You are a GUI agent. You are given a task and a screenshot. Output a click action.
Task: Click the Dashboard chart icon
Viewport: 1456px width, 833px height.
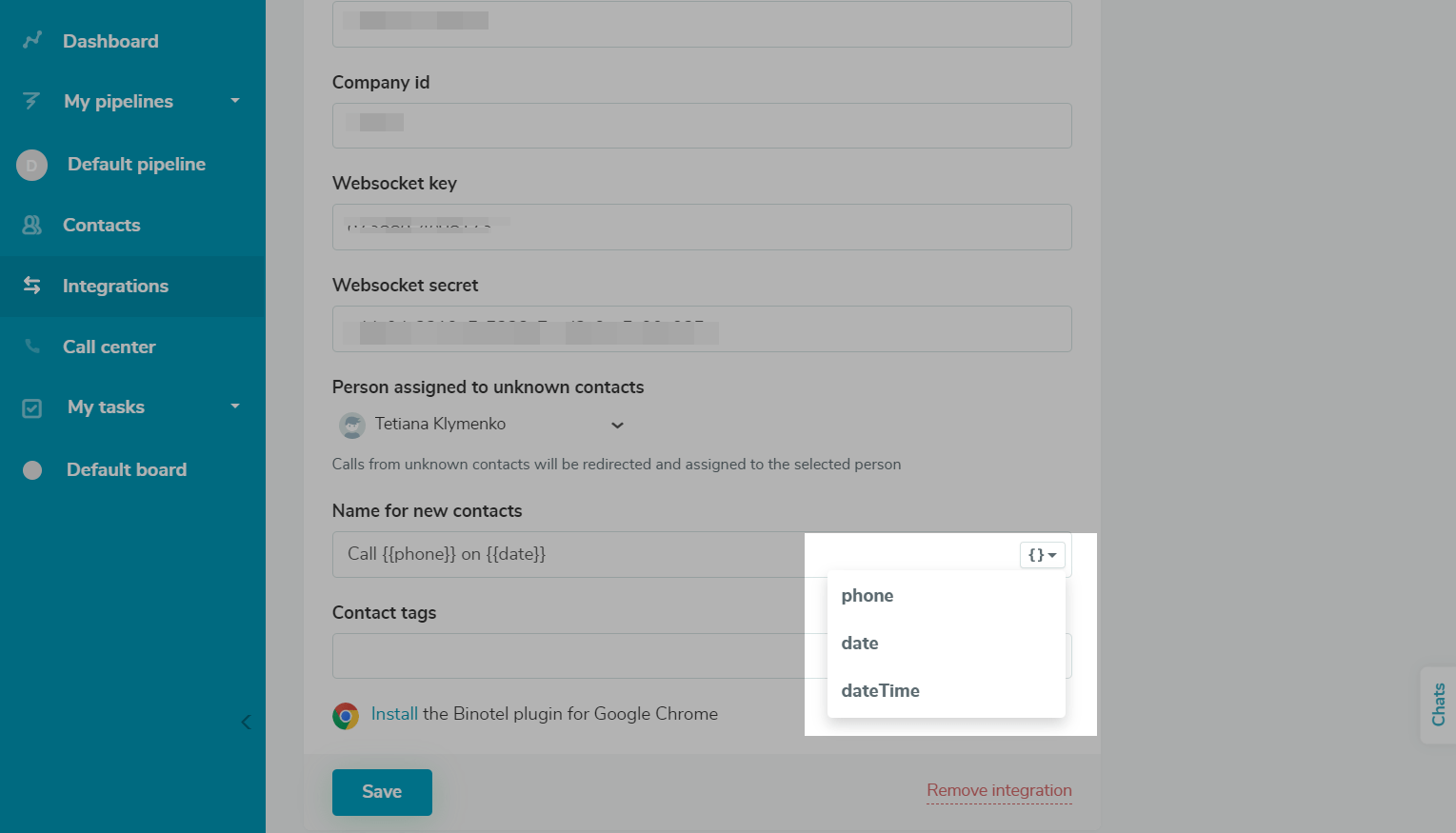pos(32,40)
